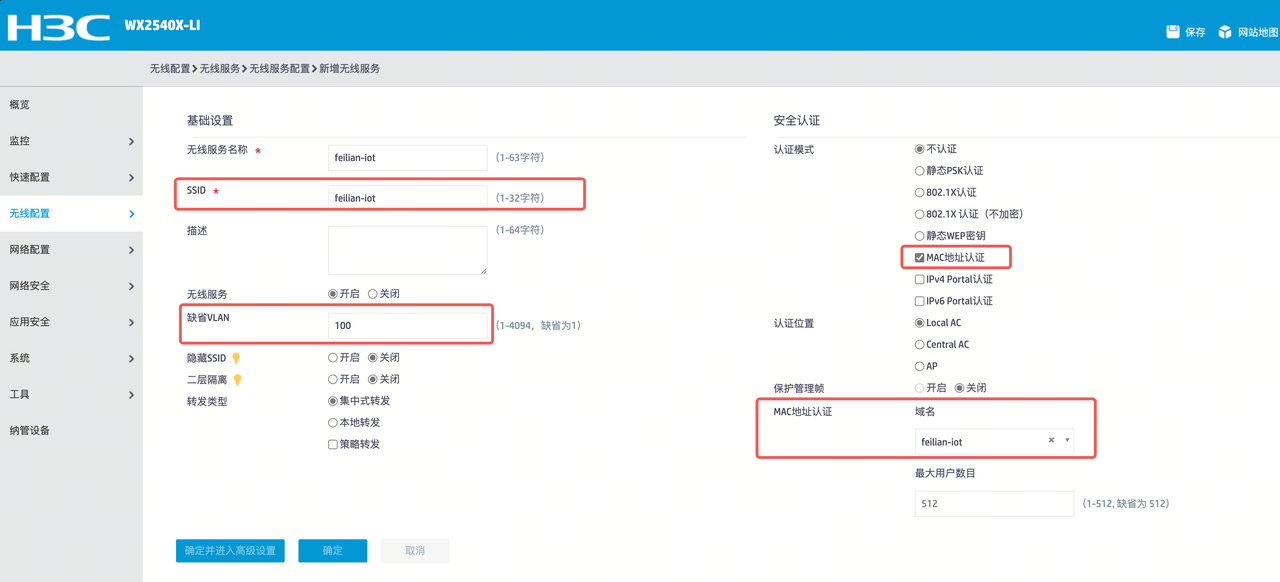Image resolution: width=1280 pixels, height=582 pixels.
Task: Enable the IPv4 Portal认证 checkbox
Action: [x=919, y=280]
